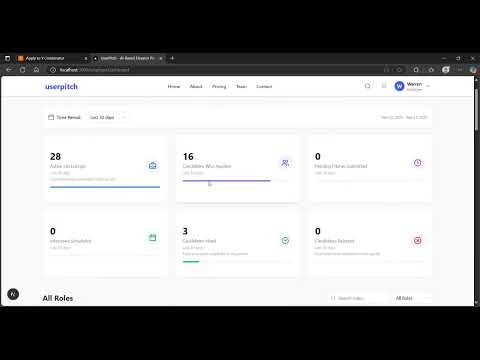
Task: Click the browser back arrow
Action: [x=9, y=70]
